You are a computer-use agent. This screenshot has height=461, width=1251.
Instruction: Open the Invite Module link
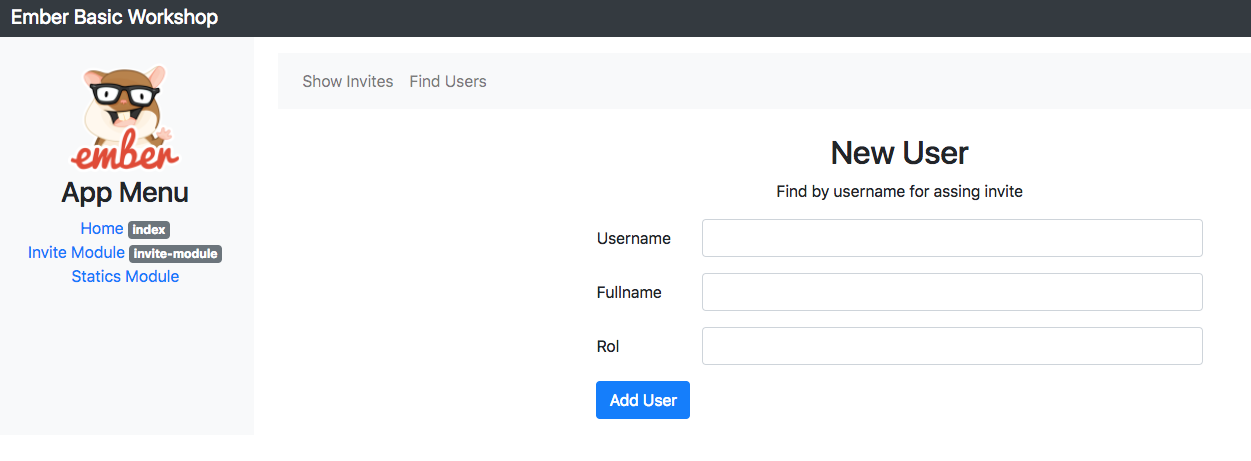[x=76, y=252]
